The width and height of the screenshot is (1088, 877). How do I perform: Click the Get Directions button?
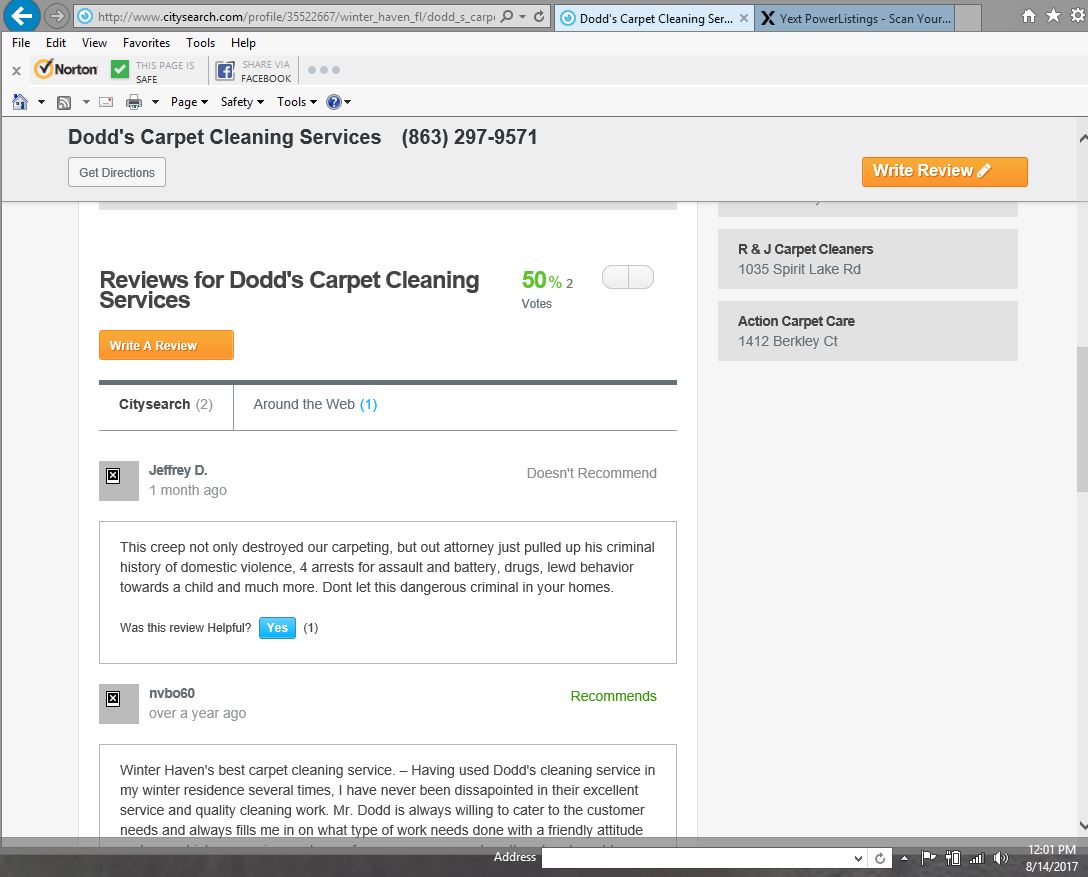point(117,173)
